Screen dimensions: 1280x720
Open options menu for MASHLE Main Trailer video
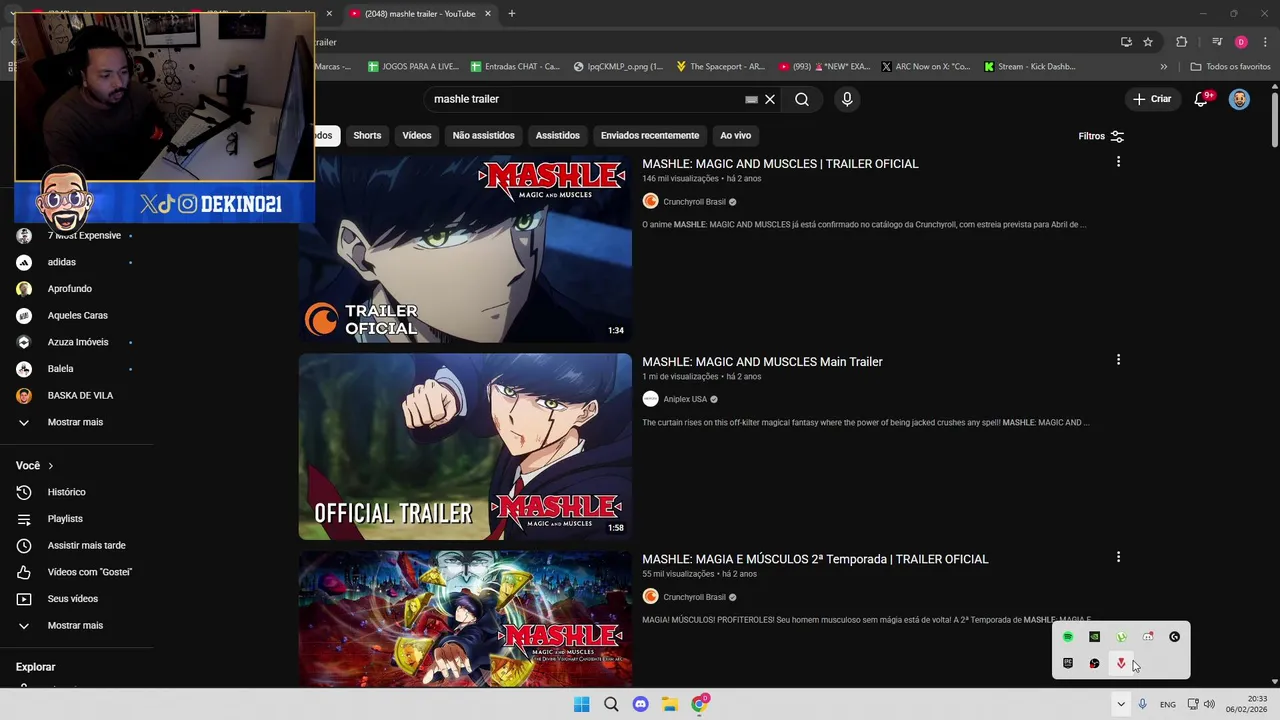point(1118,360)
